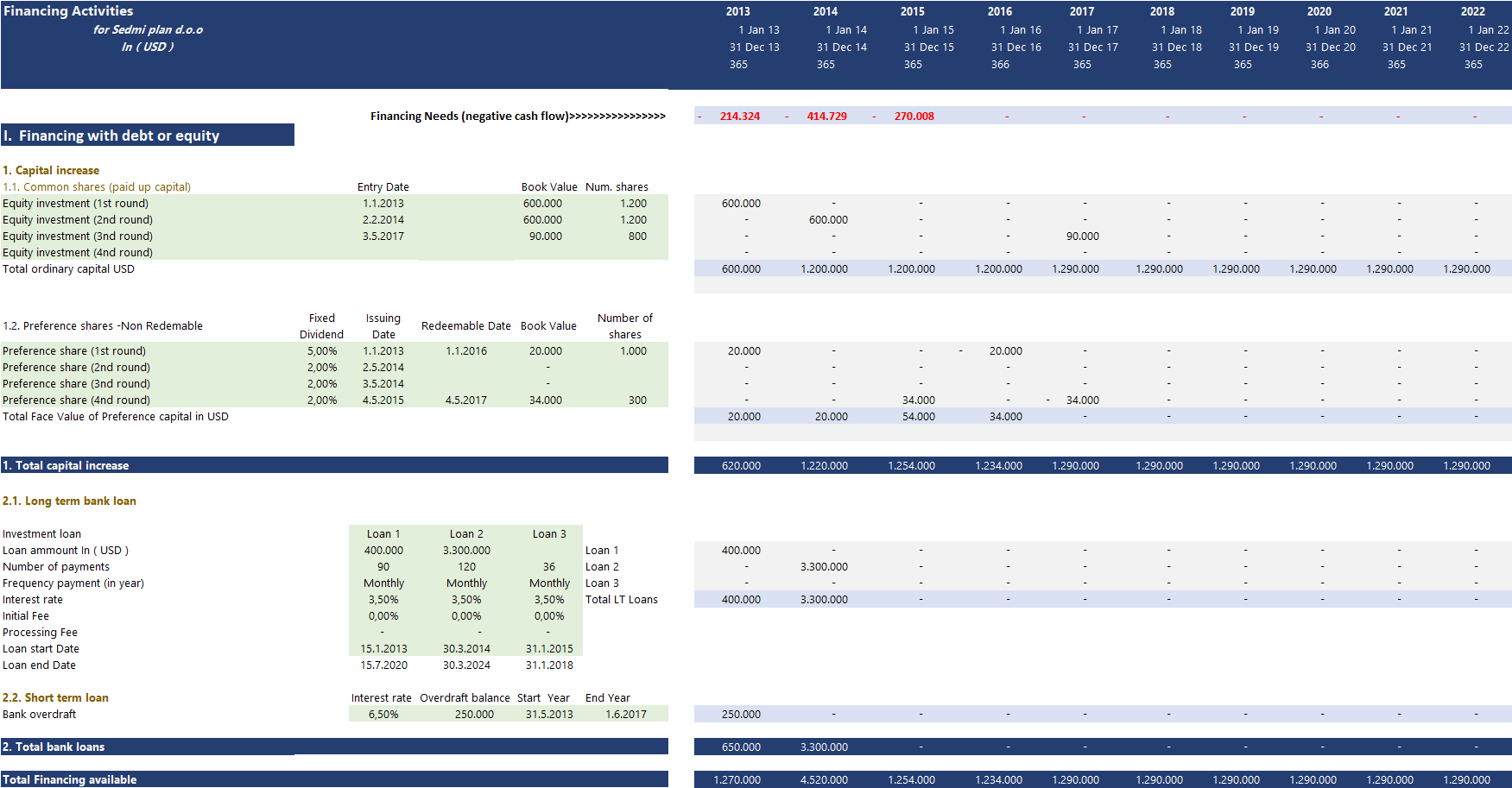Click the "I. Financing with debt or equity" section header

(111, 136)
